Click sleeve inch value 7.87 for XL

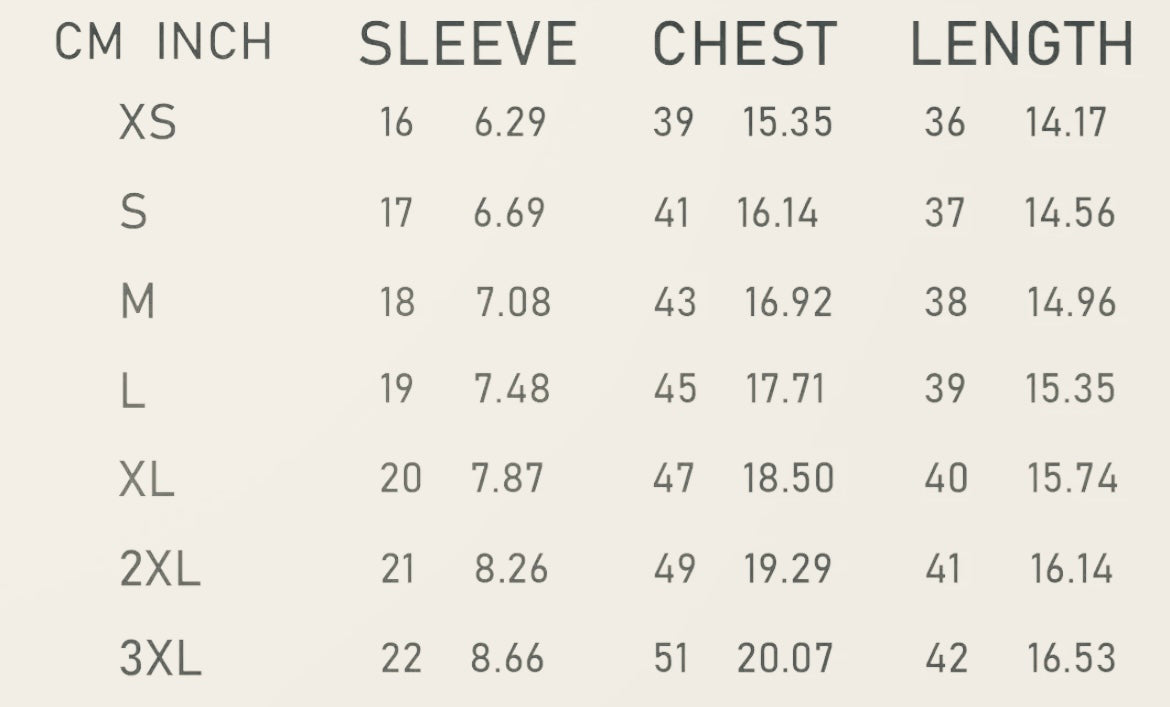coord(507,479)
